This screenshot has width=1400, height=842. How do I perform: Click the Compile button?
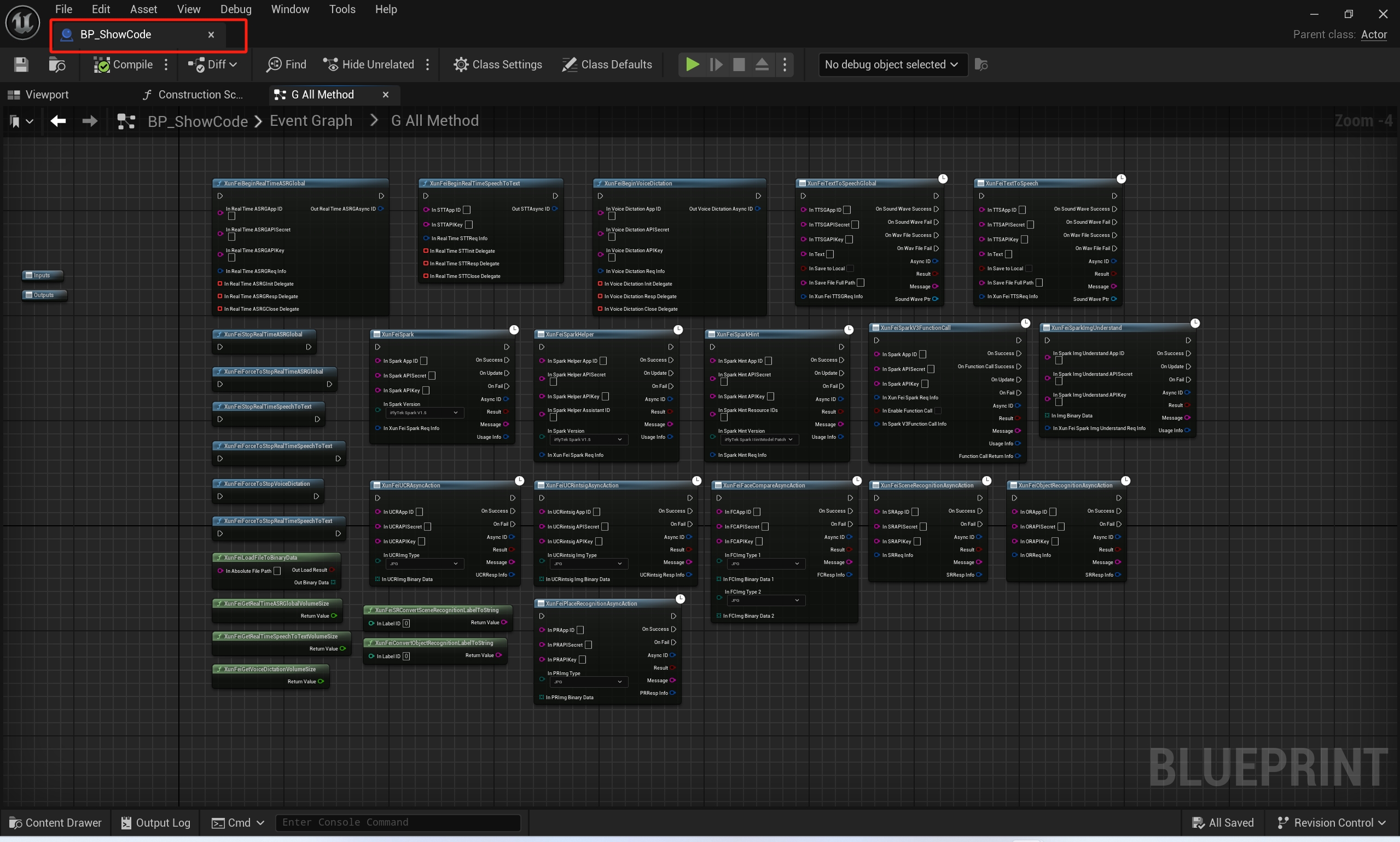(124, 65)
